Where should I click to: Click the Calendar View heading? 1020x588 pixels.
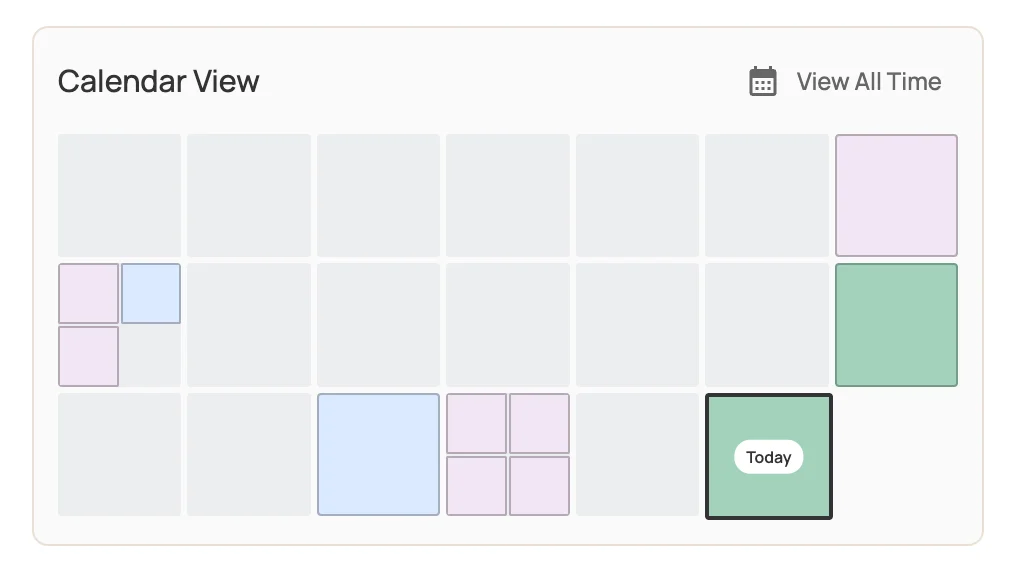[x=158, y=82]
